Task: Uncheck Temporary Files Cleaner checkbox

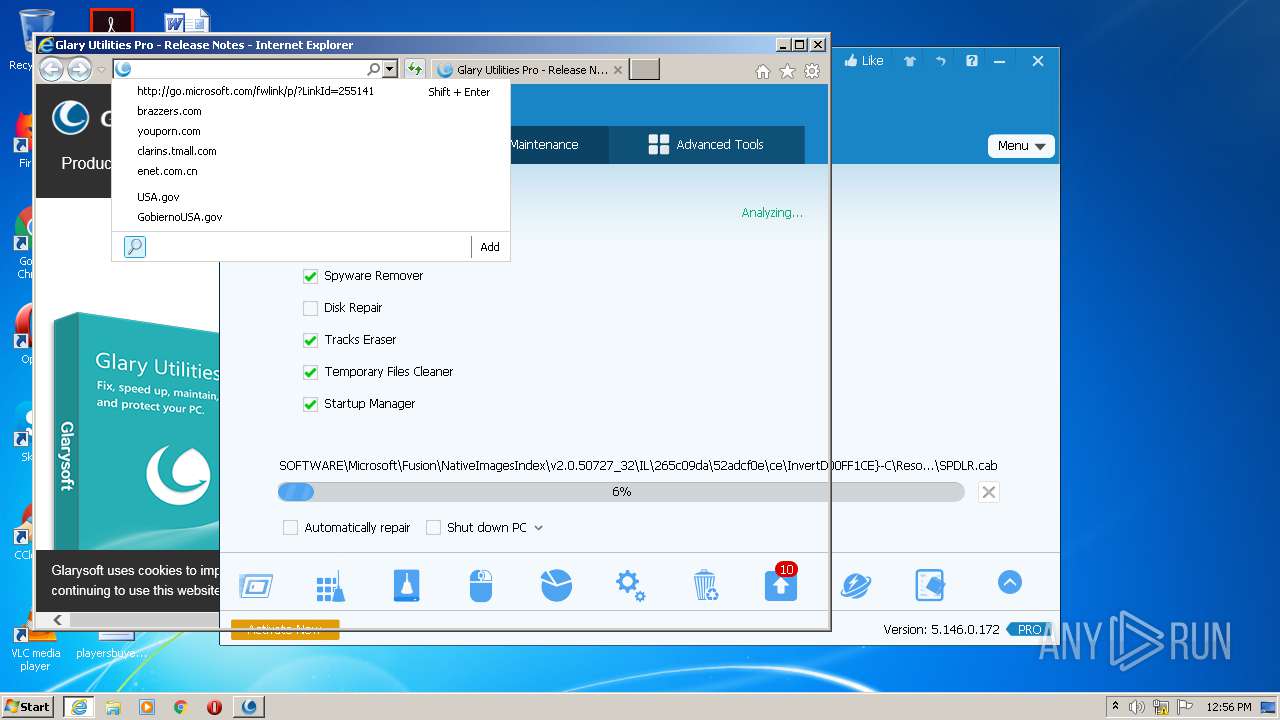Action: coord(310,372)
